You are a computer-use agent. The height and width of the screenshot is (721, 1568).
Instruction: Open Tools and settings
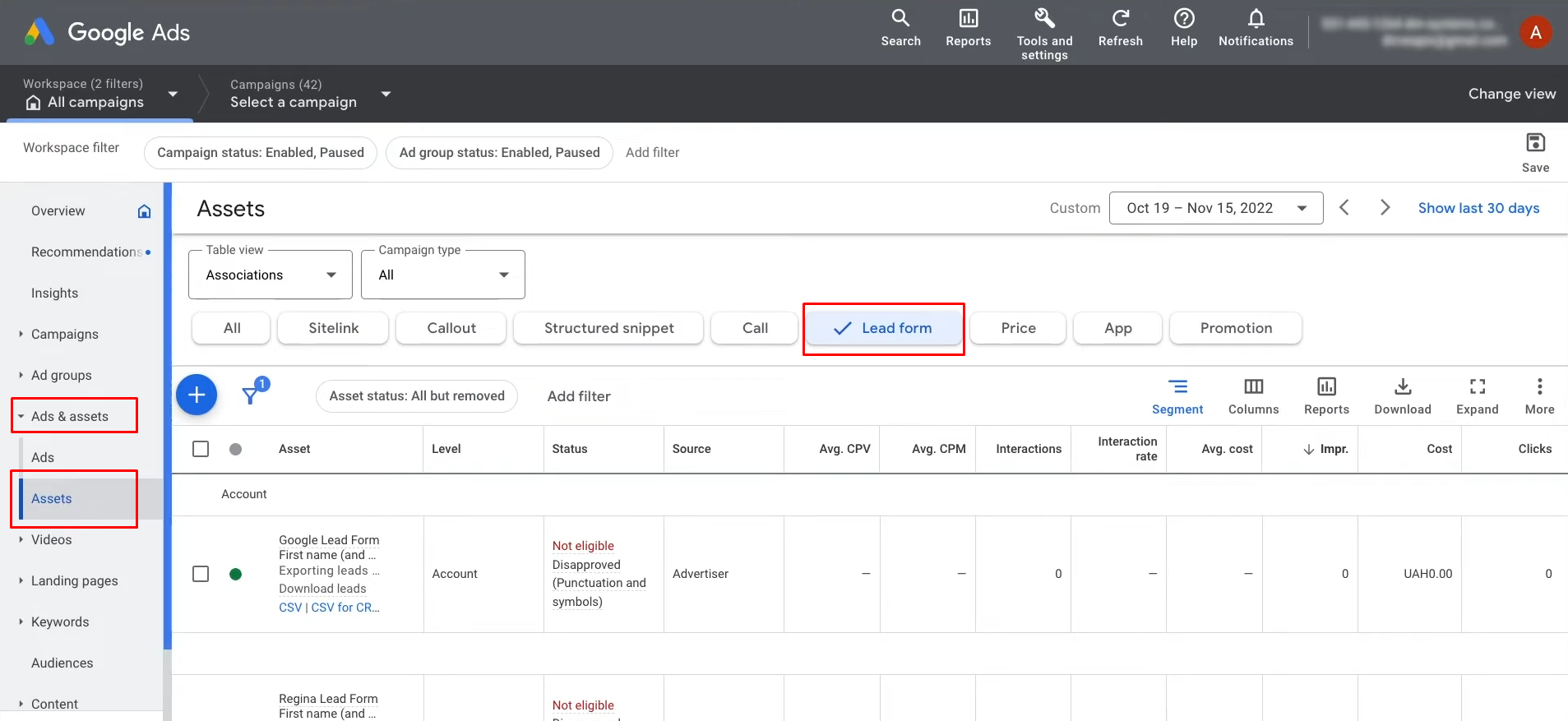(1044, 34)
